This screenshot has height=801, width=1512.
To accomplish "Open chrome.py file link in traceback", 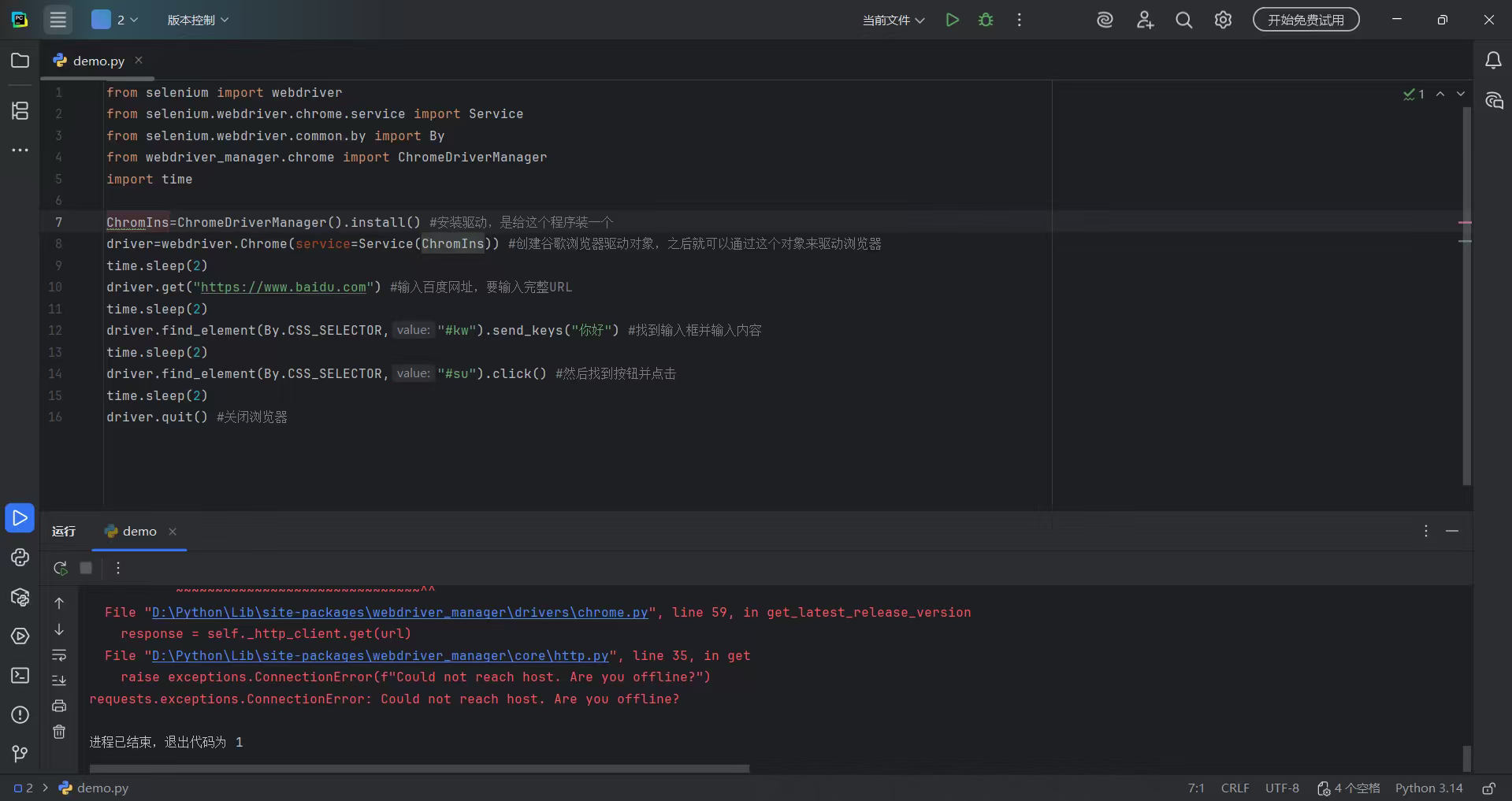I will (x=399, y=613).
